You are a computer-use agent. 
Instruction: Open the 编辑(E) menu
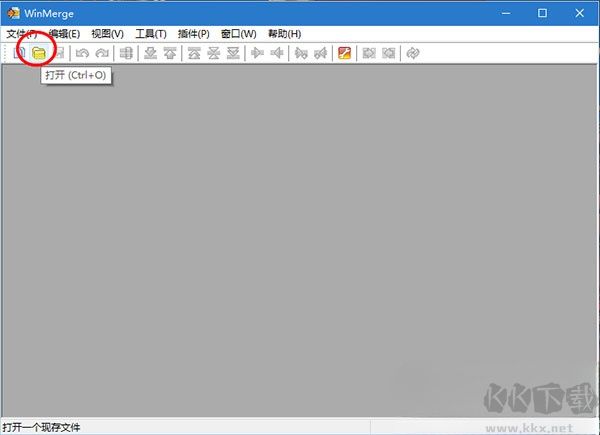[64, 34]
